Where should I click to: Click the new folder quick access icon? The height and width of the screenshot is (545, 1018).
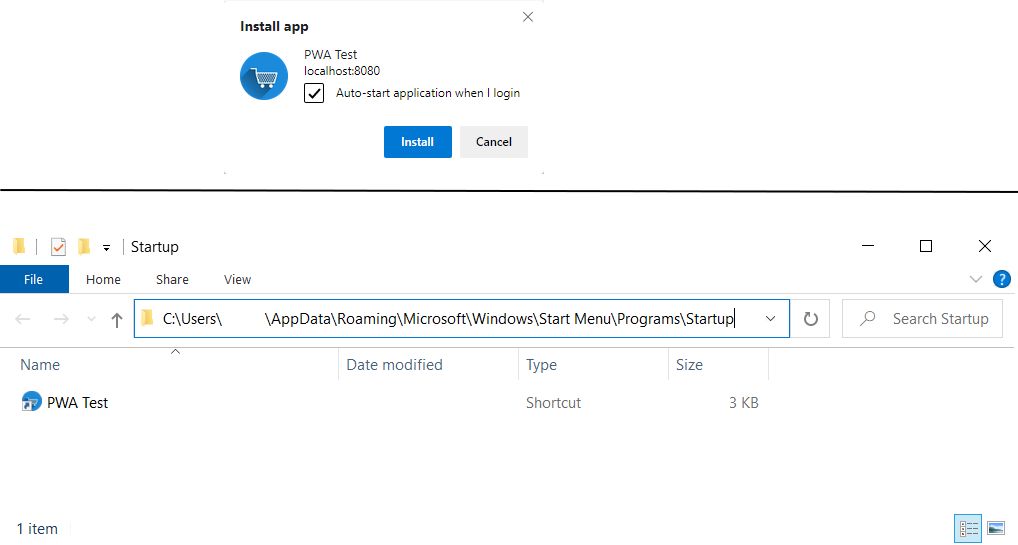click(84, 247)
